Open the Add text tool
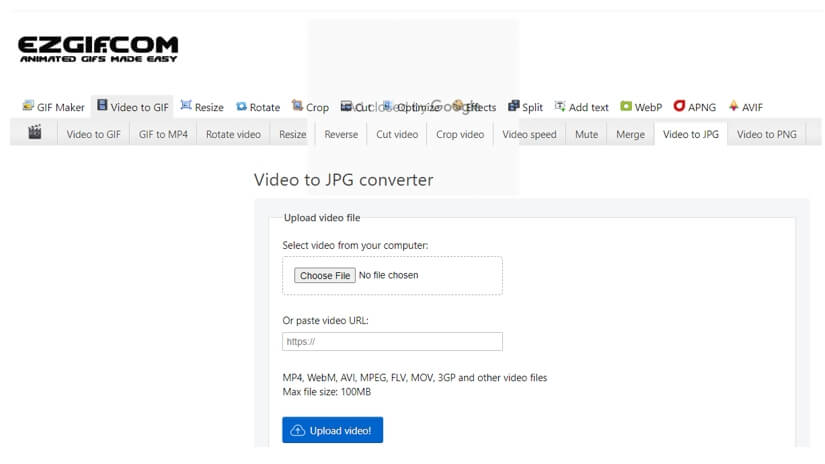Viewport: 825px width, 464px height. [x=581, y=107]
